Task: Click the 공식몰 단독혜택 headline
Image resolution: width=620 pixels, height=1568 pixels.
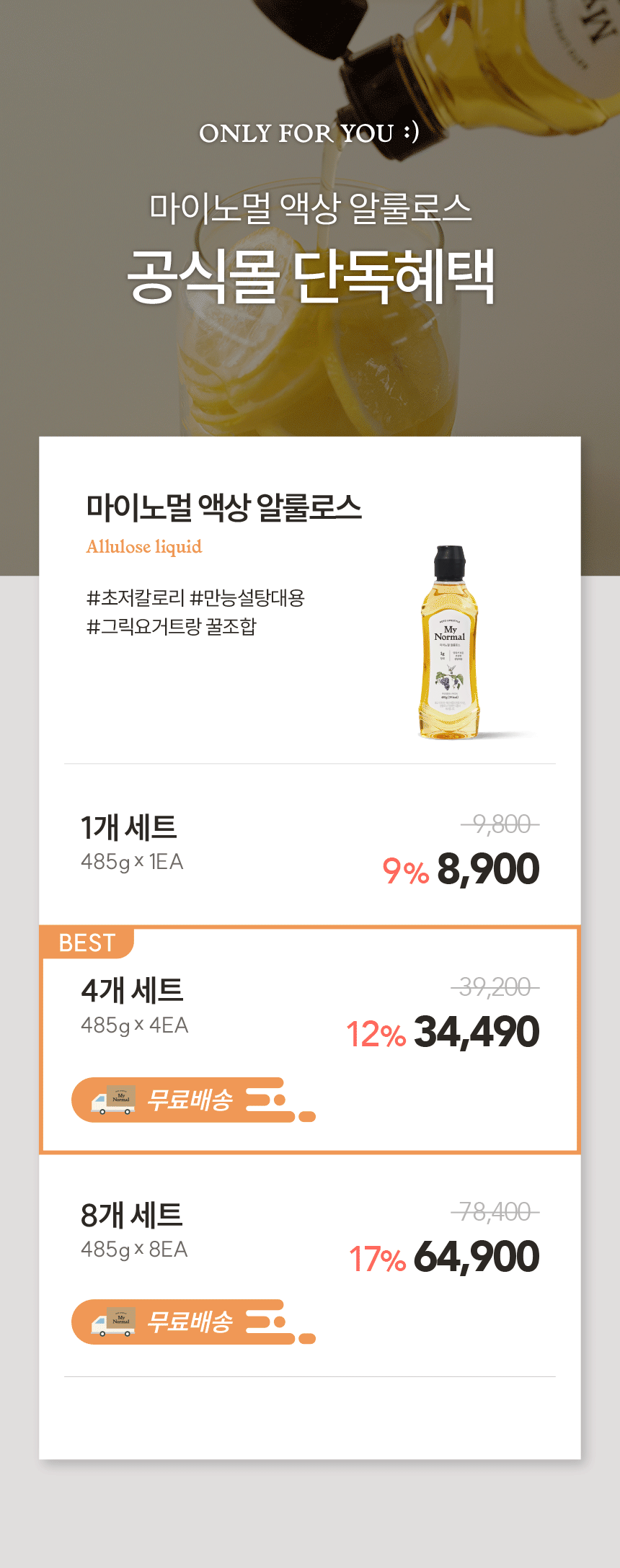Action: pyautogui.click(x=311, y=276)
